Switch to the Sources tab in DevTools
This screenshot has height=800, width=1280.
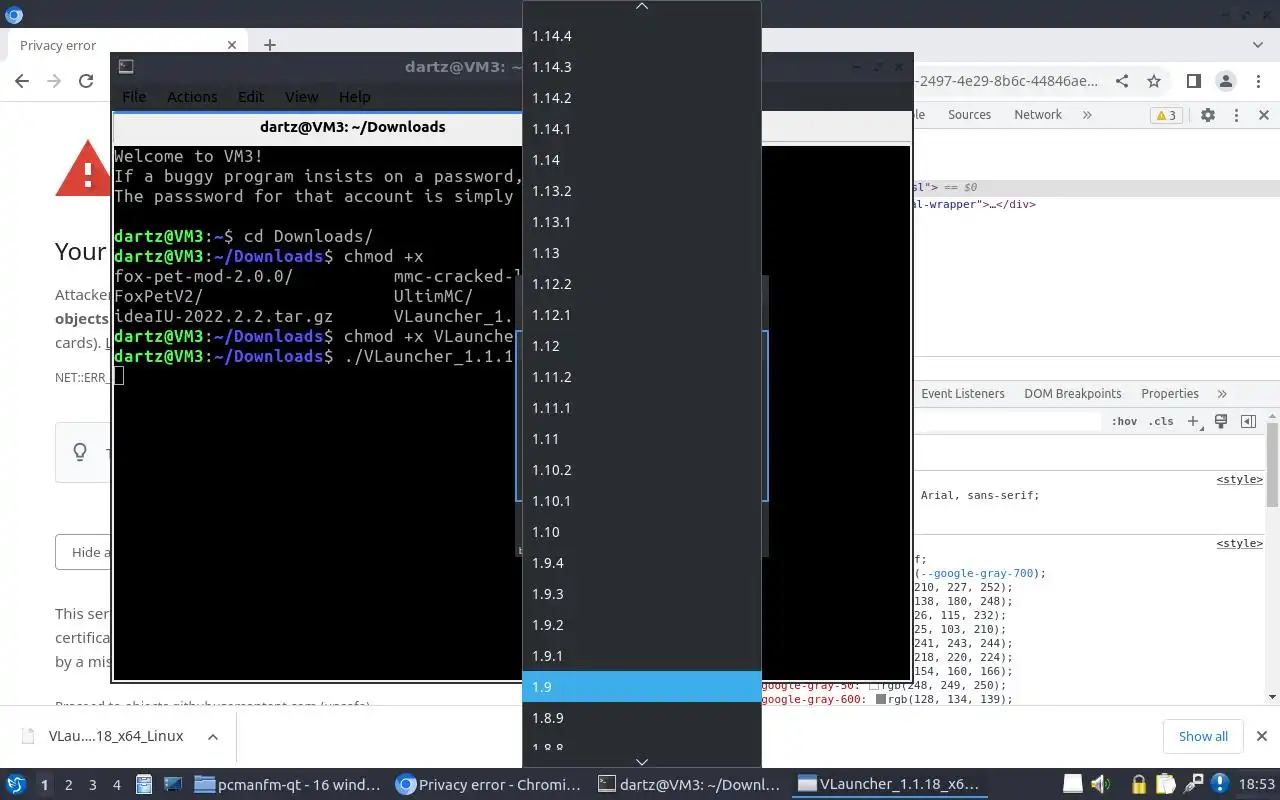point(969,115)
